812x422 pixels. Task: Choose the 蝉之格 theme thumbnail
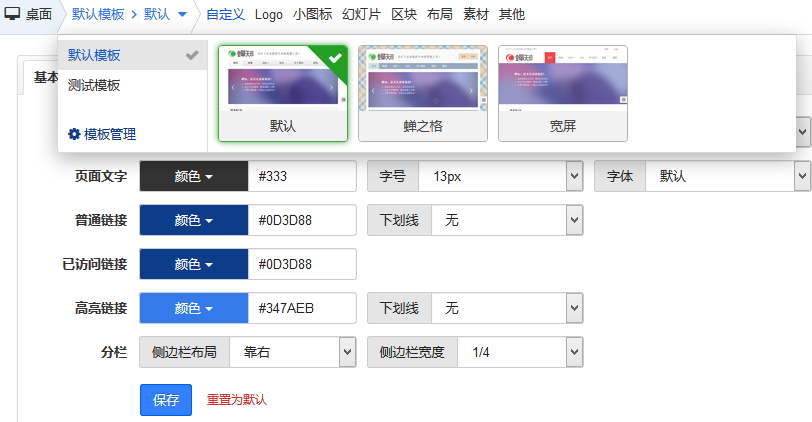(423, 93)
